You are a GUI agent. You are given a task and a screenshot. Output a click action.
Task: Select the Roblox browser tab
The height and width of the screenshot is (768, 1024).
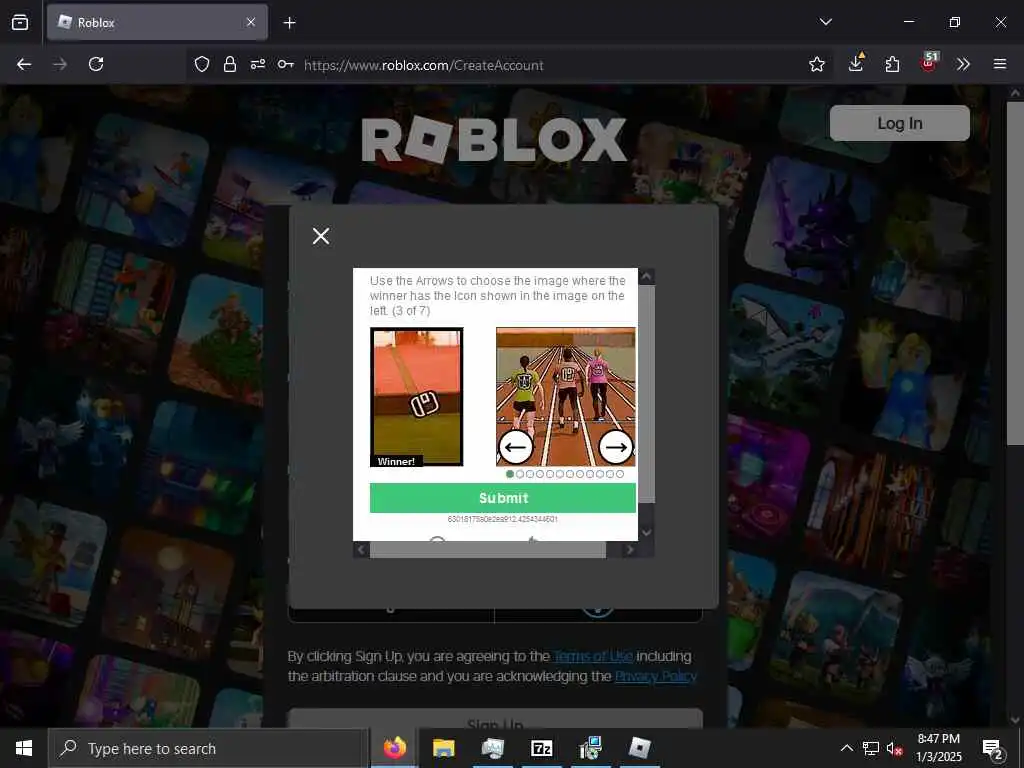(x=157, y=22)
